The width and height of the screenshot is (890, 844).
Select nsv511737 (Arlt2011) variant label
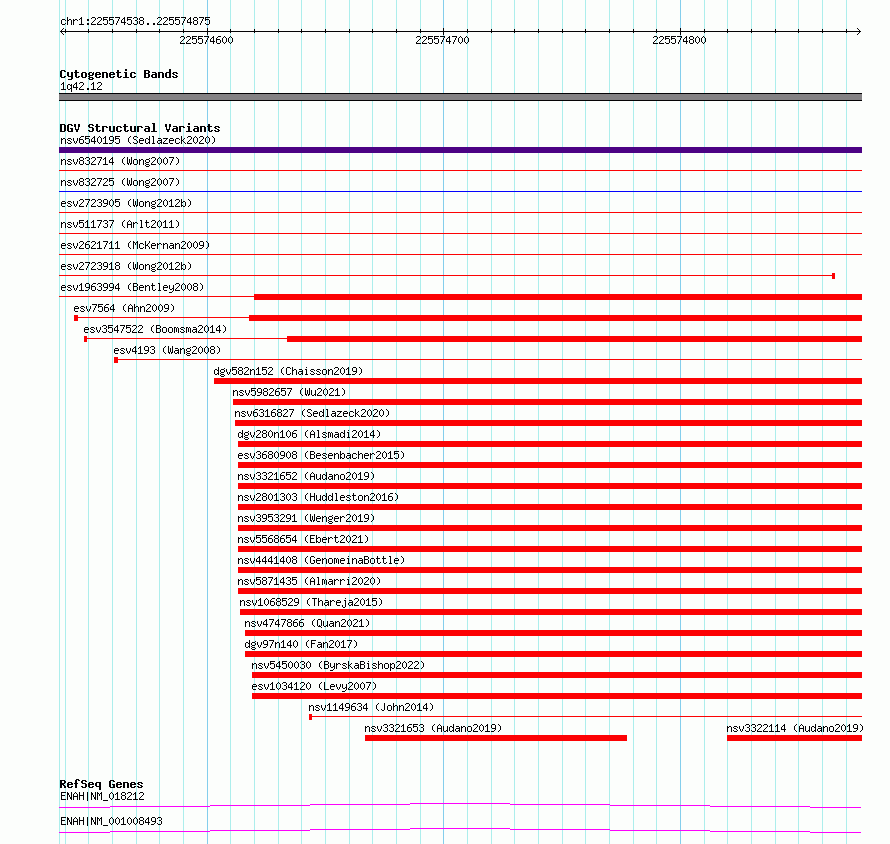coord(120,224)
